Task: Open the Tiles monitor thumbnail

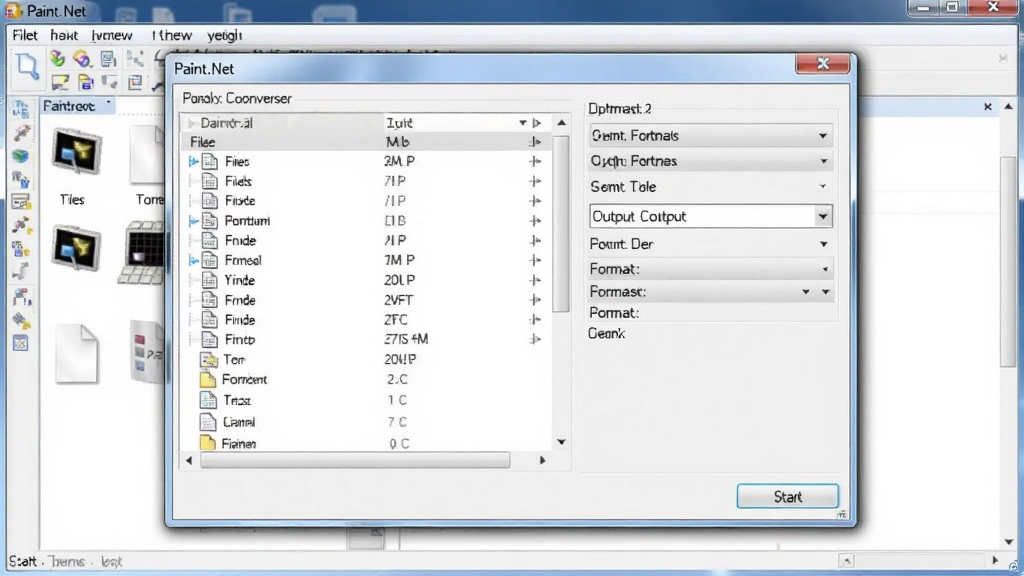Action: coord(76,152)
